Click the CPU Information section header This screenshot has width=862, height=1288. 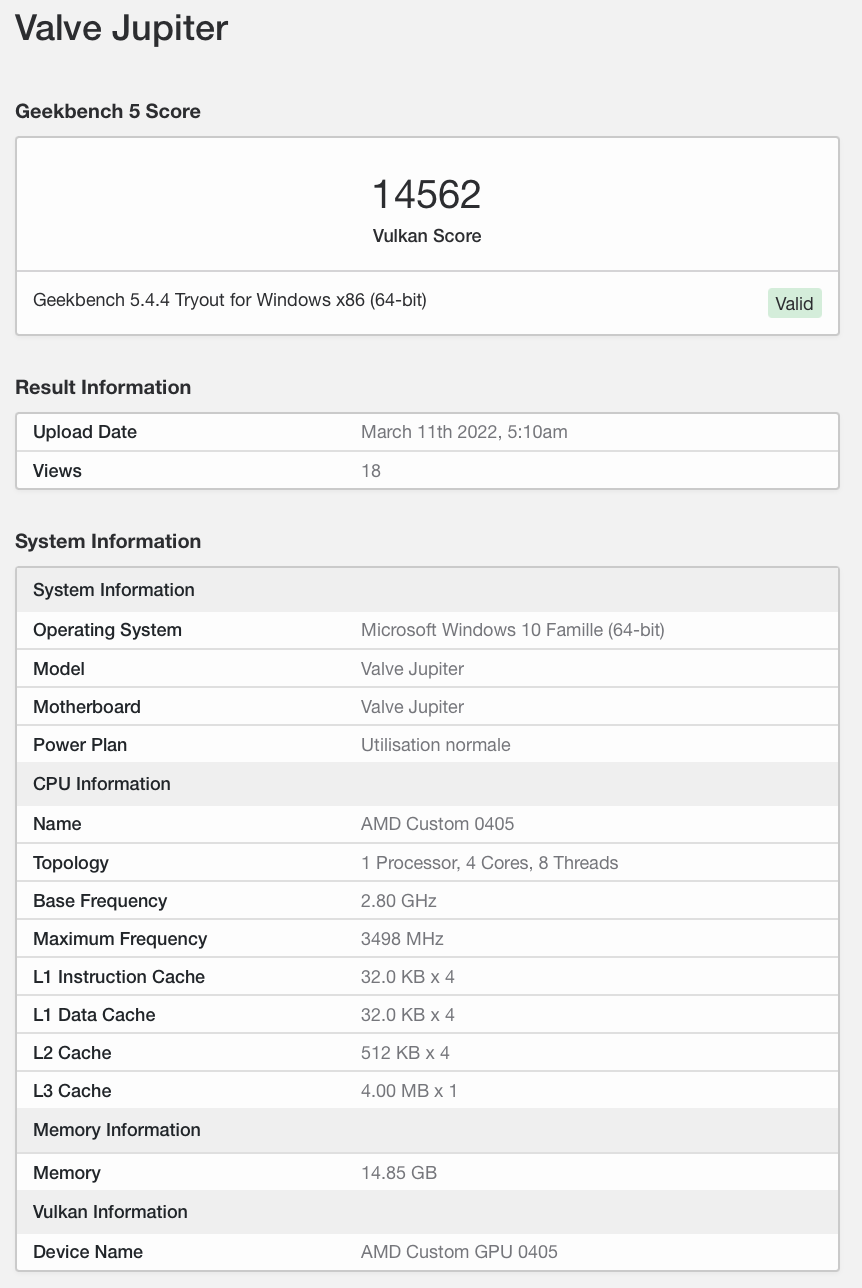click(x=102, y=784)
